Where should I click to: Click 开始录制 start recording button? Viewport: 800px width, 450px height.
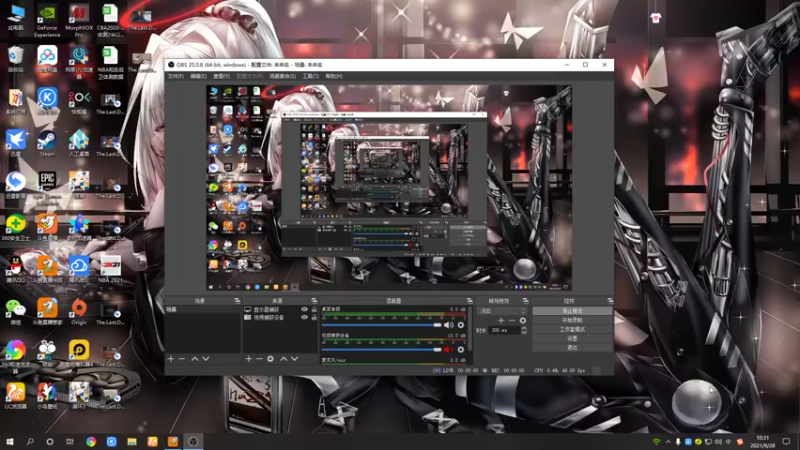(x=572, y=320)
